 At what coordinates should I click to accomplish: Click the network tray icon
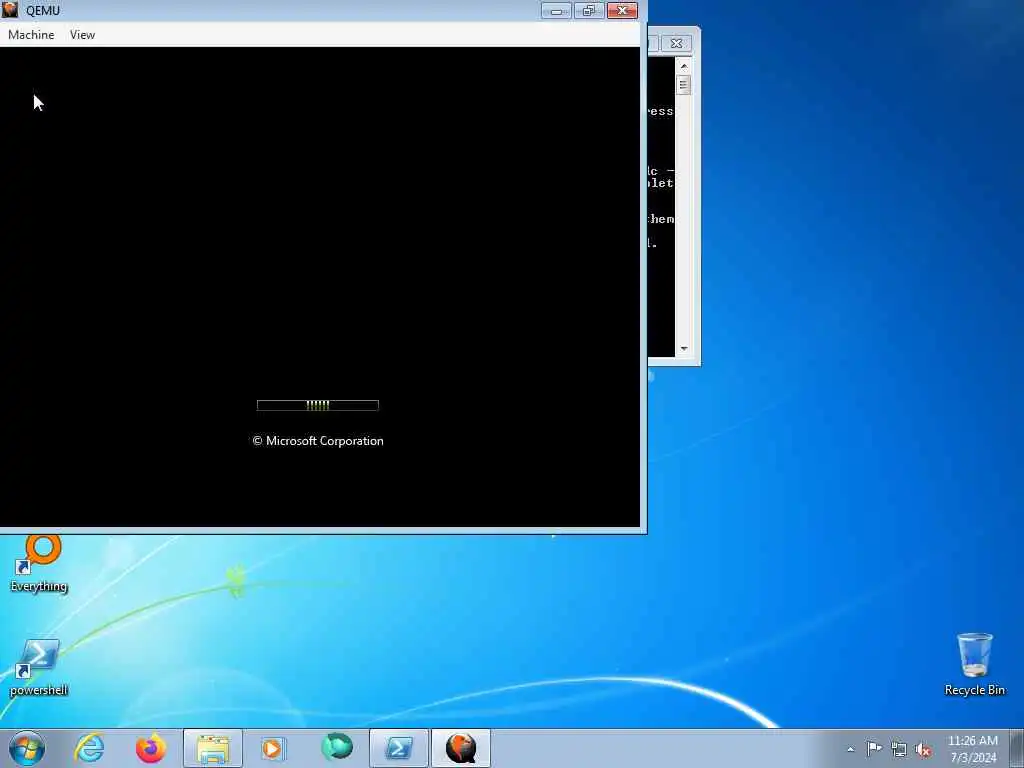coord(899,749)
